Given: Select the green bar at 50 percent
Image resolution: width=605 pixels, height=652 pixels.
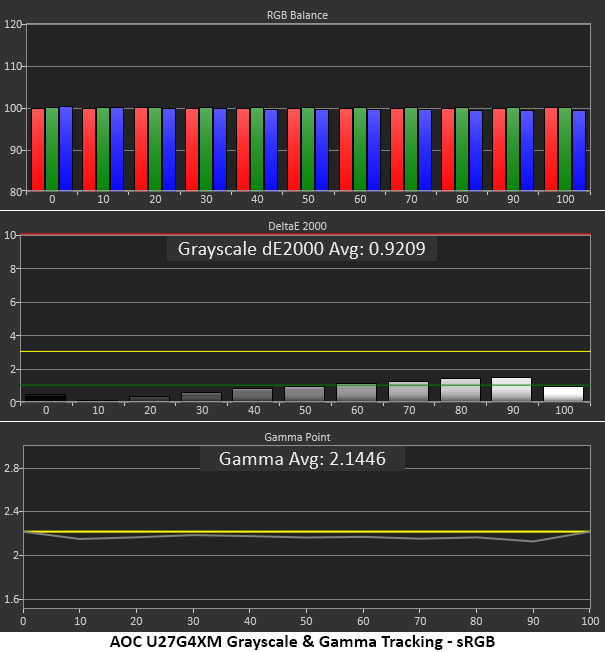Looking at the screenshot, I should [x=308, y=149].
